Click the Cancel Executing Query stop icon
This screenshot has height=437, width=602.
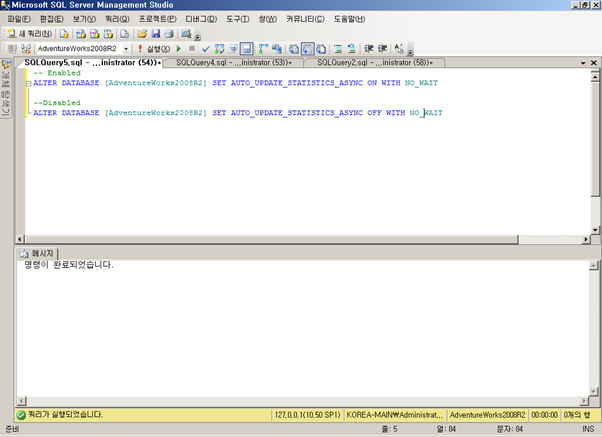pos(192,48)
